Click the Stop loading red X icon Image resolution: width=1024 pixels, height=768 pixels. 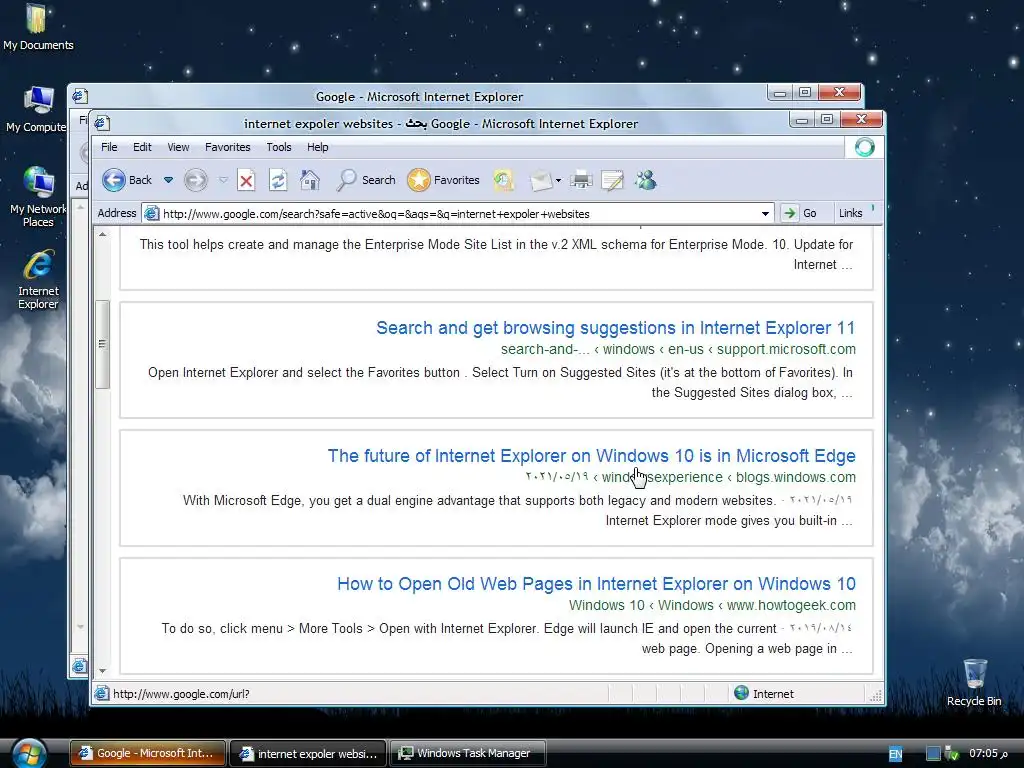246,180
